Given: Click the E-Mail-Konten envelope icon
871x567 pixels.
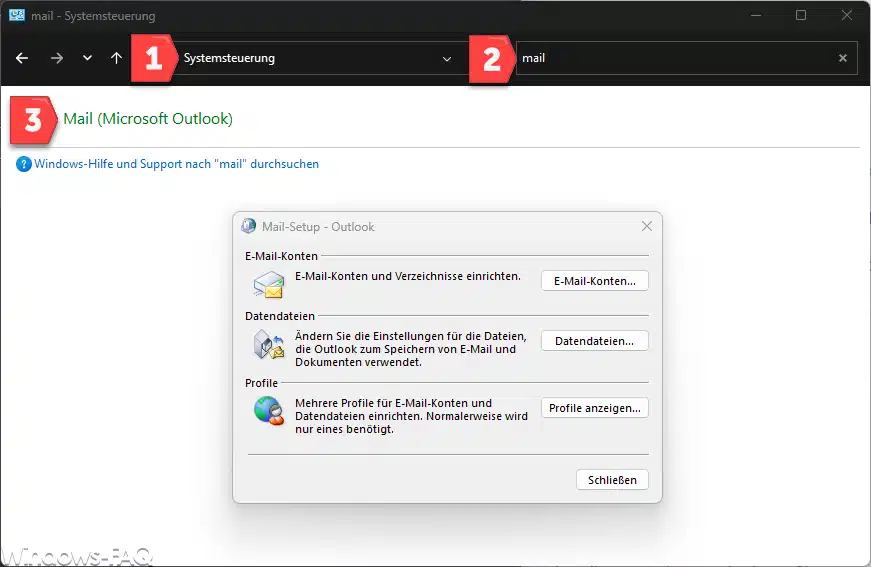Looking at the screenshot, I should [269, 284].
